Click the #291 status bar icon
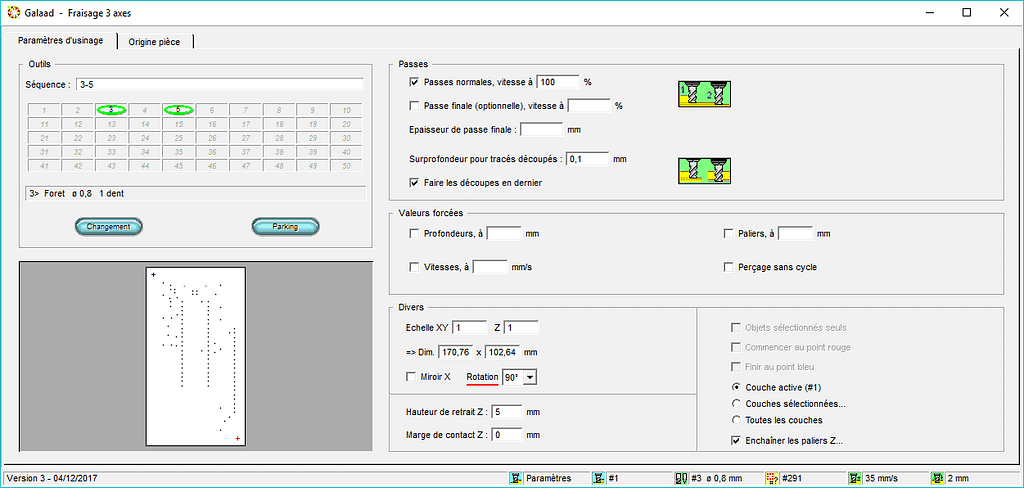The height and width of the screenshot is (488, 1024). coord(772,478)
